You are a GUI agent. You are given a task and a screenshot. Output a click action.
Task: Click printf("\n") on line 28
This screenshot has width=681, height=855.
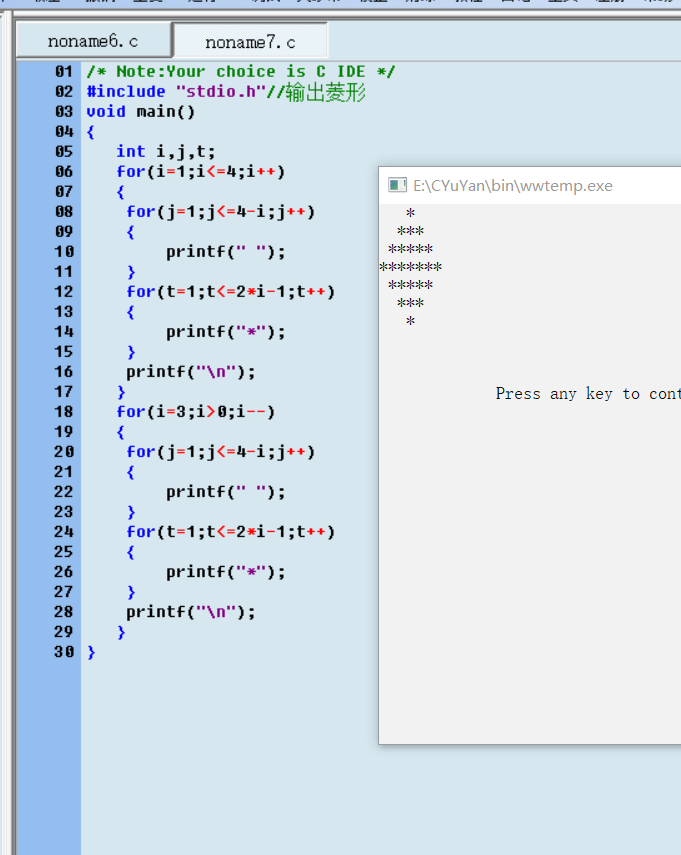click(191, 612)
